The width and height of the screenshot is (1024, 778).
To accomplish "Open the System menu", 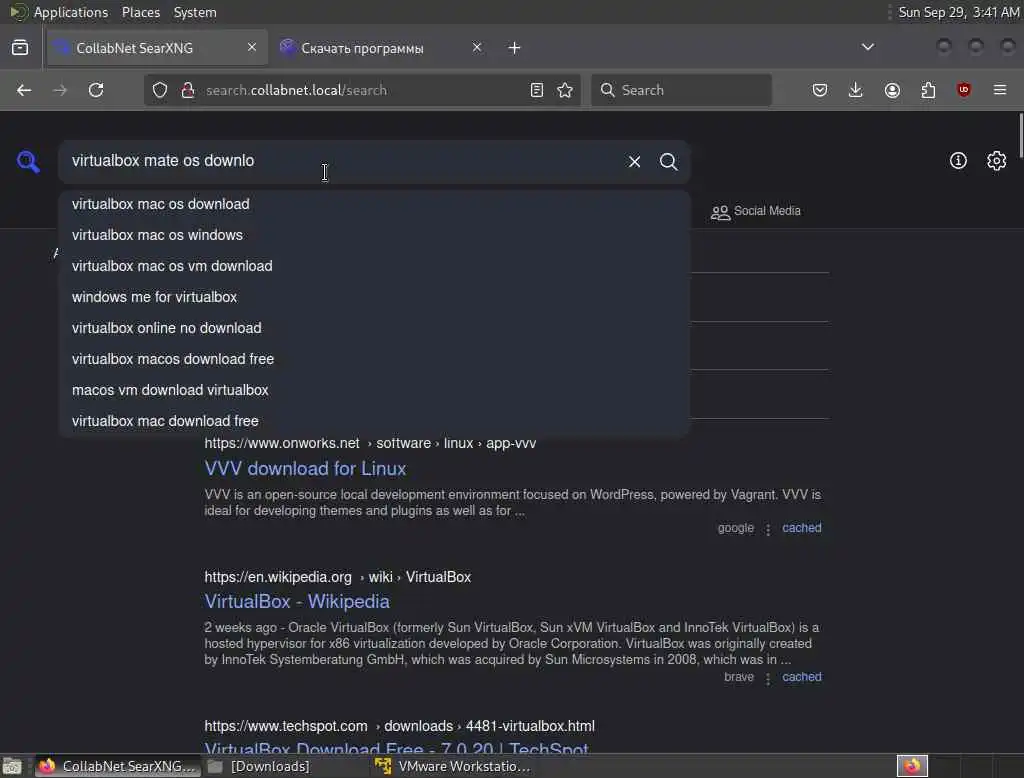I will (x=195, y=12).
